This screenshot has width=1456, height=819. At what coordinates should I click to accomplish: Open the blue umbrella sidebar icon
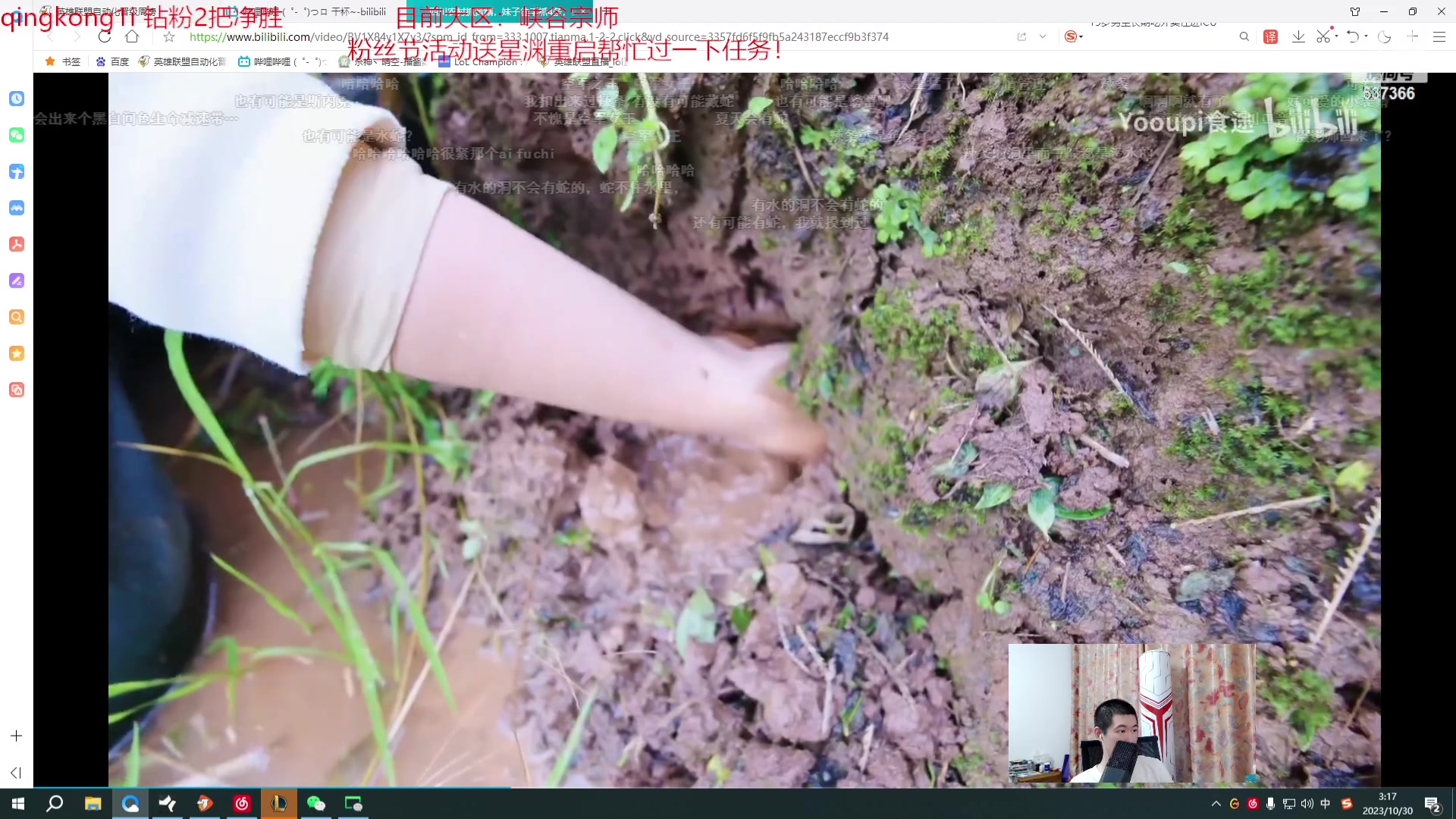(17, 171)
